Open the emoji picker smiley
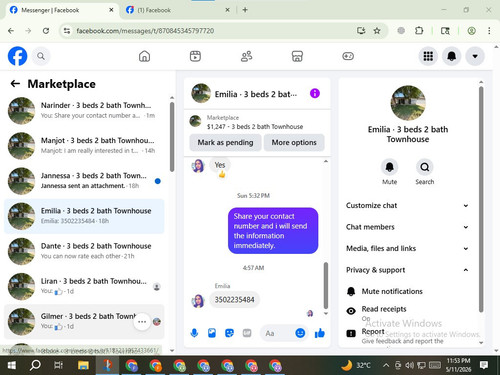Image resolution: width=500 pixels, height=375 pixels. 300,333
